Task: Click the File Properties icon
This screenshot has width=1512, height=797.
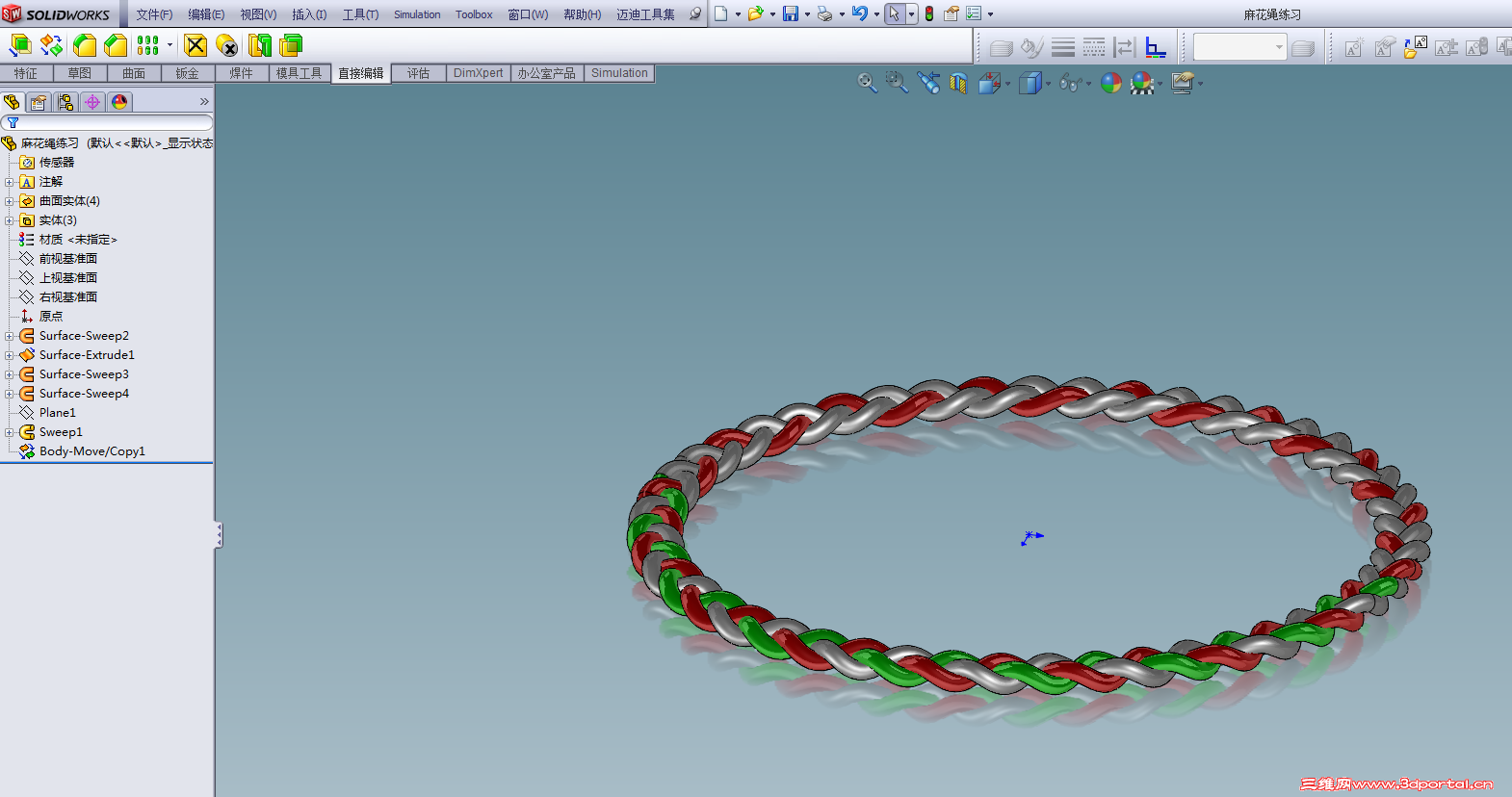Action: pyautogui.click(x=952, y=13)
